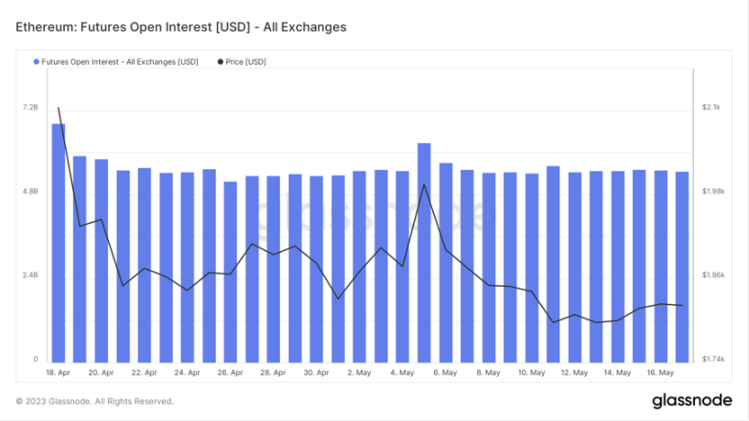Click the '2.4B' left axis label

[31, 275]
